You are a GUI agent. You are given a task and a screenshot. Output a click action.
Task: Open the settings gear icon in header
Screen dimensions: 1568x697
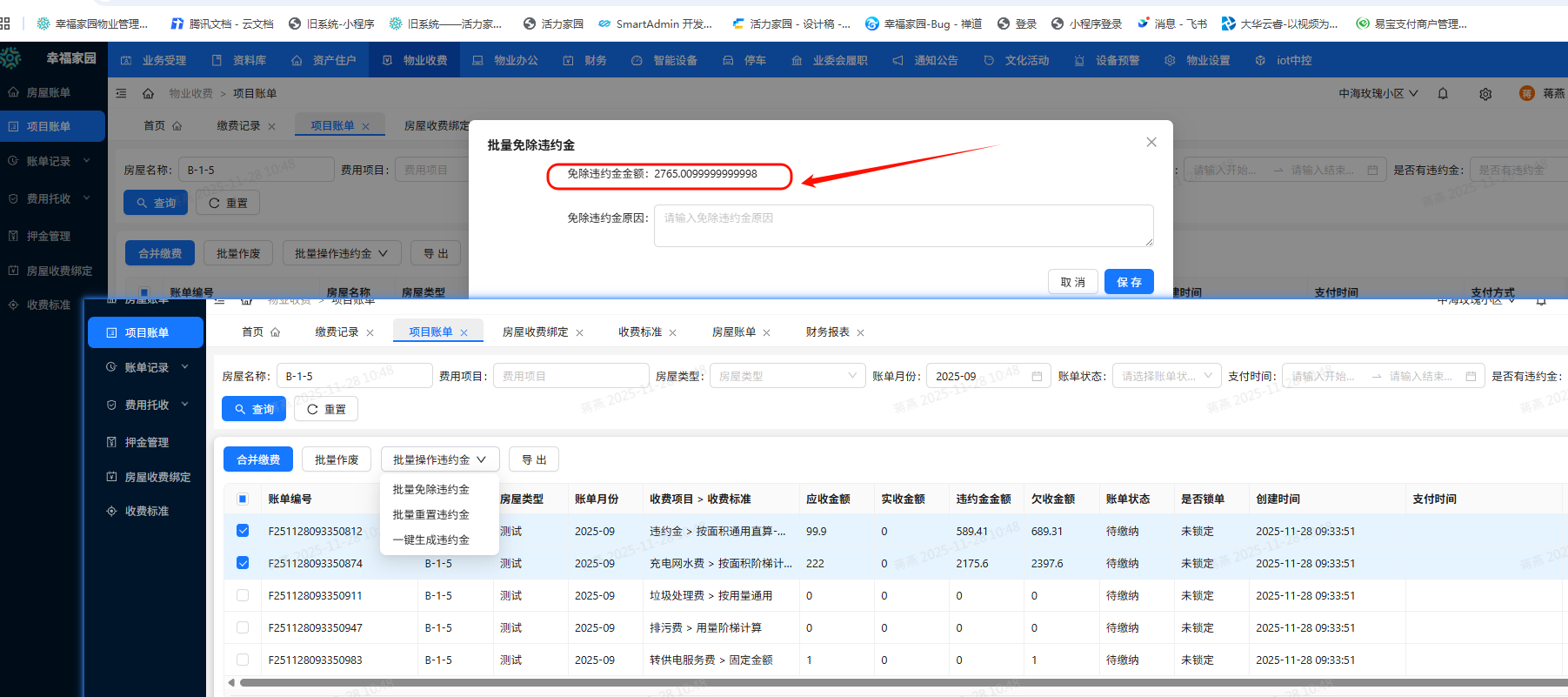tap(1485, 94)
